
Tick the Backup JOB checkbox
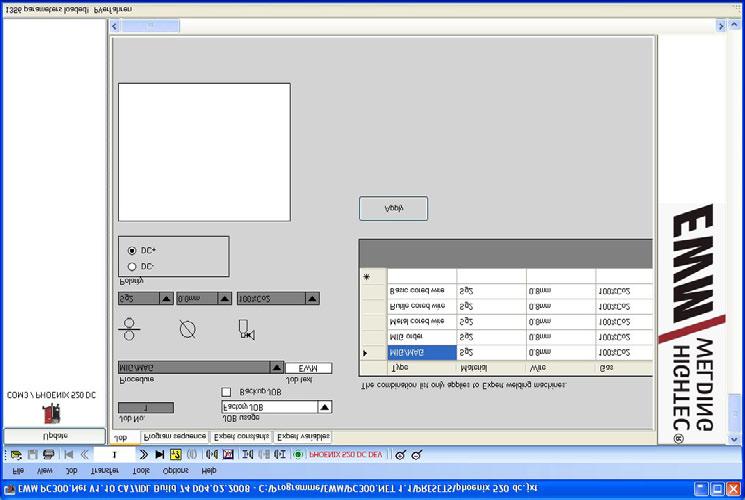pyautogui.click(x=227, y=392)
